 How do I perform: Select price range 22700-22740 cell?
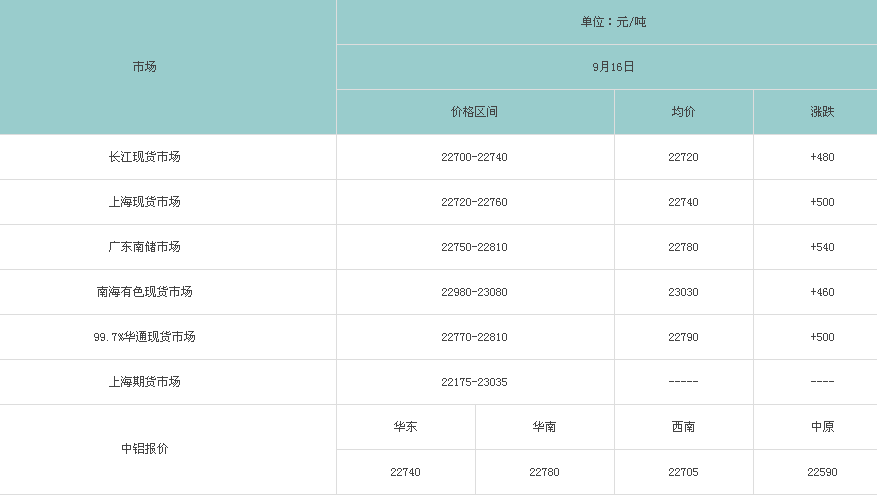474,157
